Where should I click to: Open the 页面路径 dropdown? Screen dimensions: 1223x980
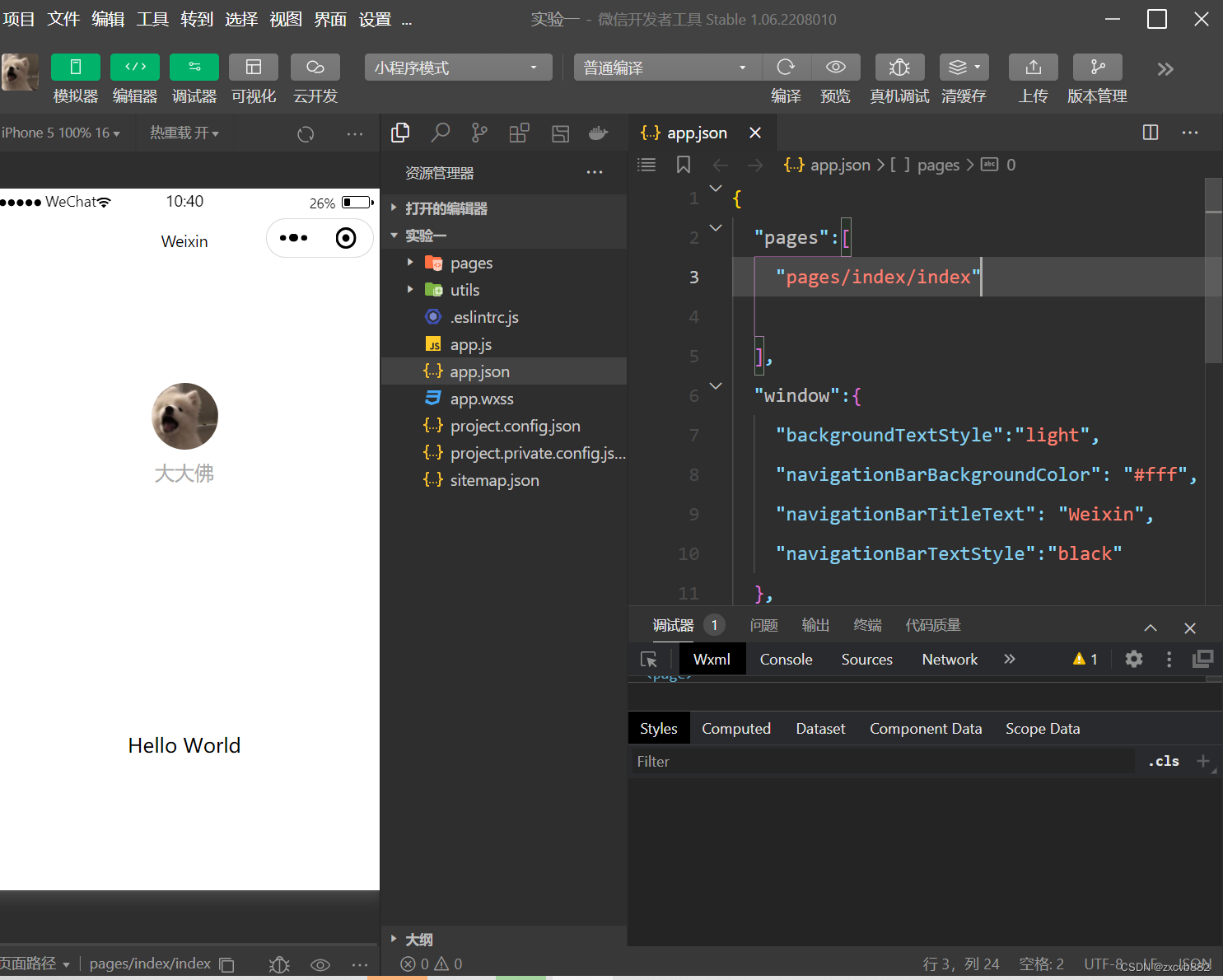pos(35,964)
